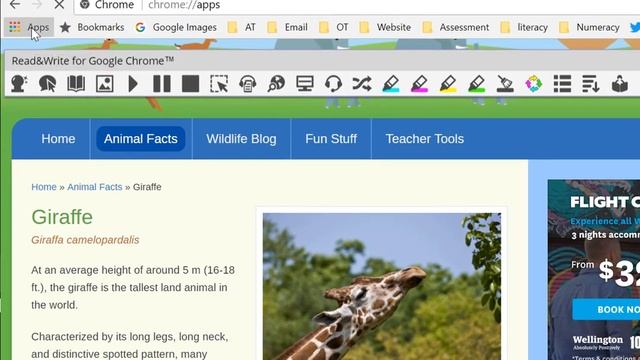Click the Home breadcrumb link

tap(44, 187)
